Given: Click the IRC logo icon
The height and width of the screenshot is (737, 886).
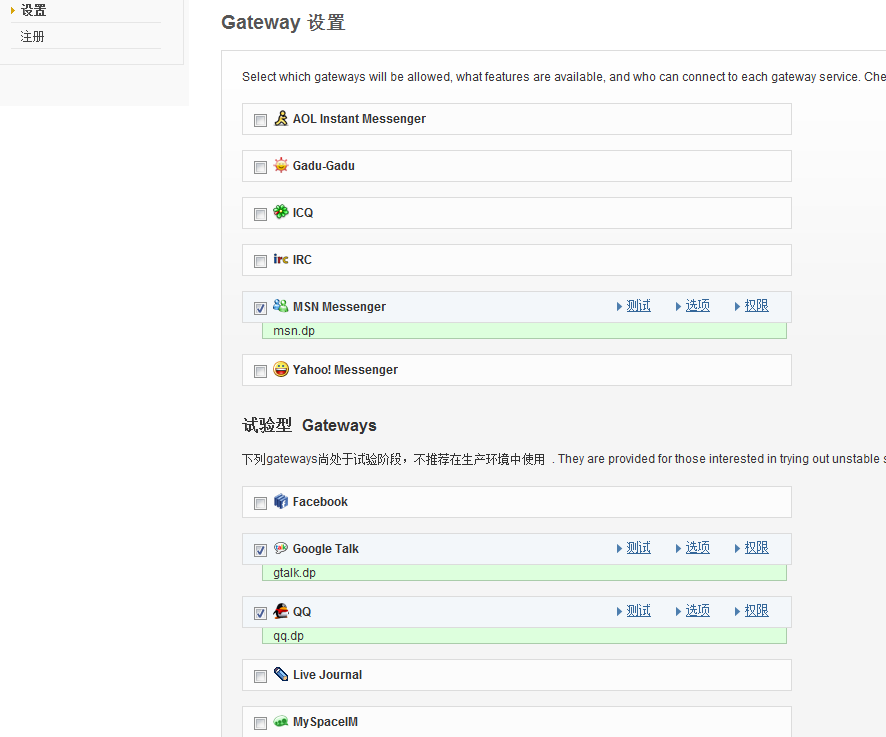Looking at the screenshot, I should 281,259.
